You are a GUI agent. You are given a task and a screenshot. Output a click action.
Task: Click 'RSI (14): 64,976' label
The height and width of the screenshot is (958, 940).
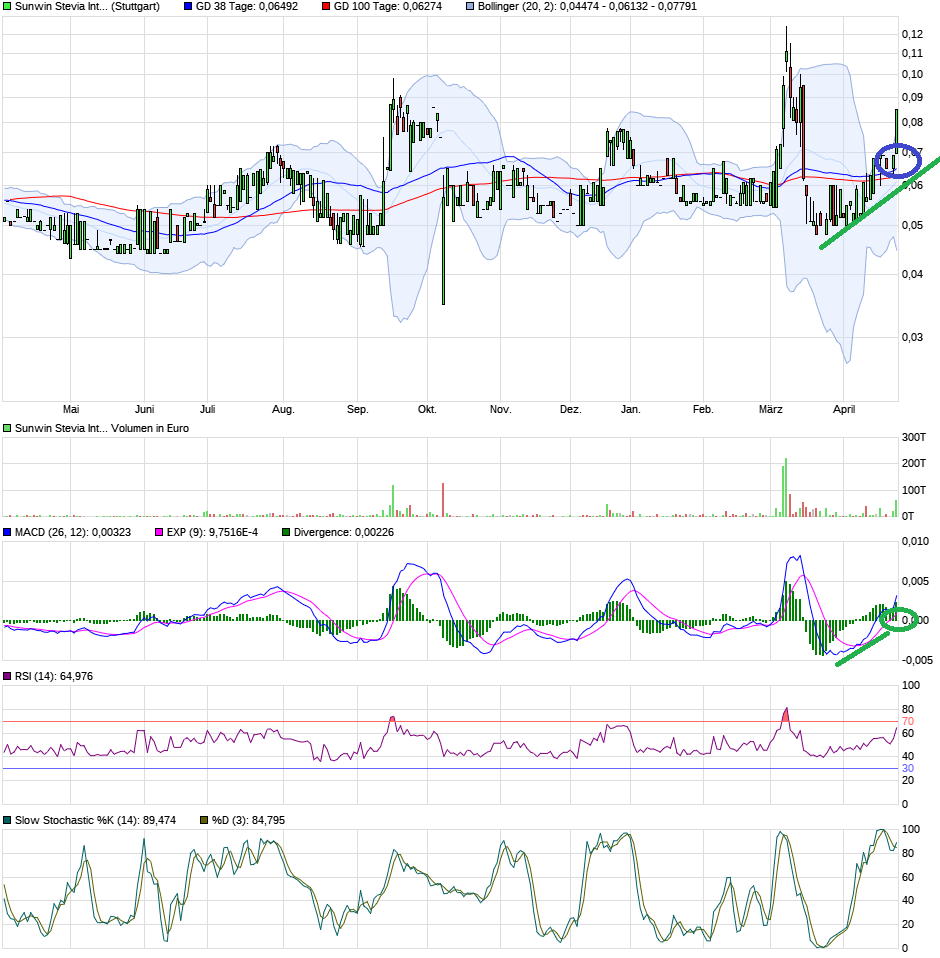click(x=54, y=676)
